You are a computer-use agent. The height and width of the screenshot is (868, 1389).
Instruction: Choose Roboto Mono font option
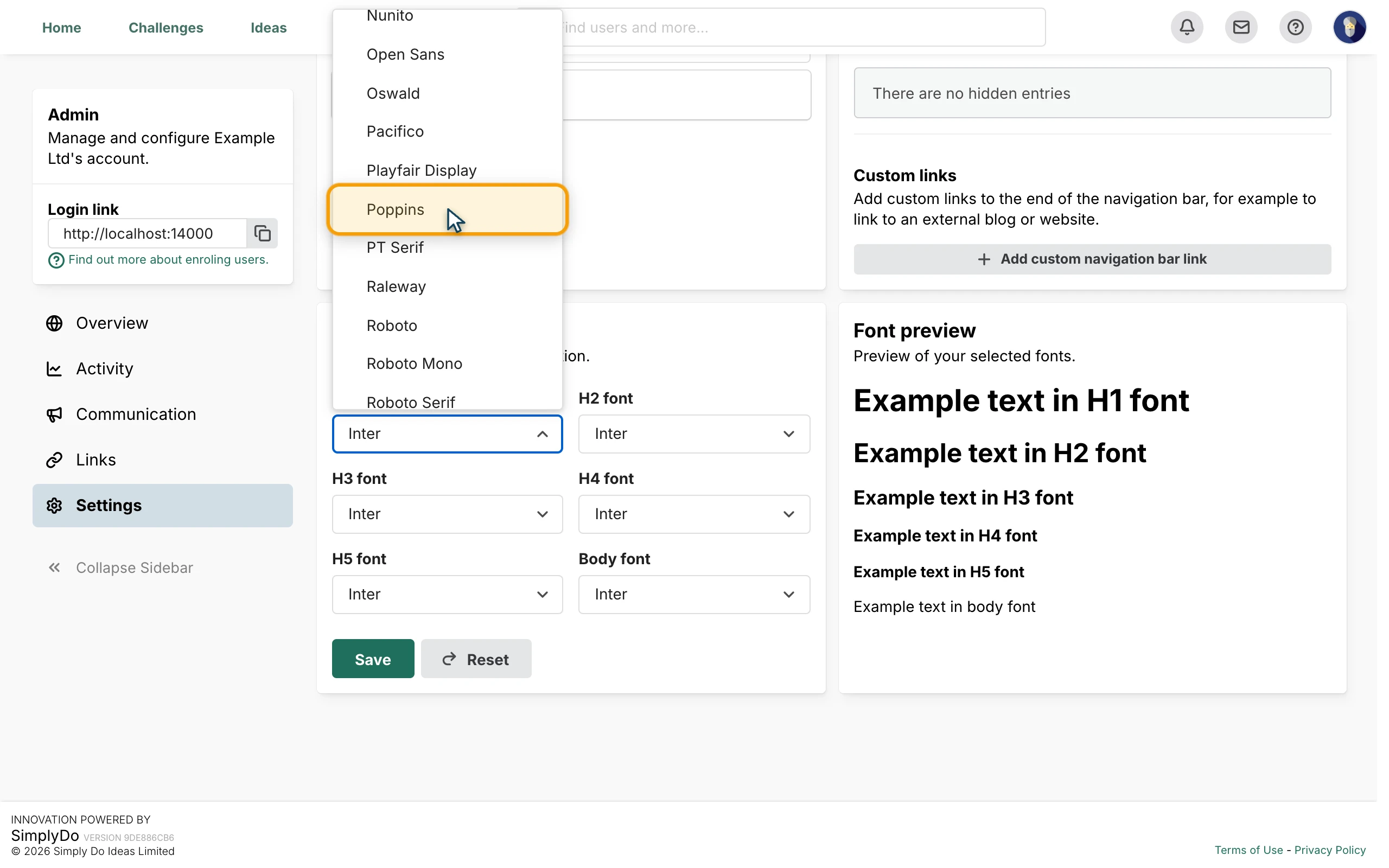pos(447,363)
